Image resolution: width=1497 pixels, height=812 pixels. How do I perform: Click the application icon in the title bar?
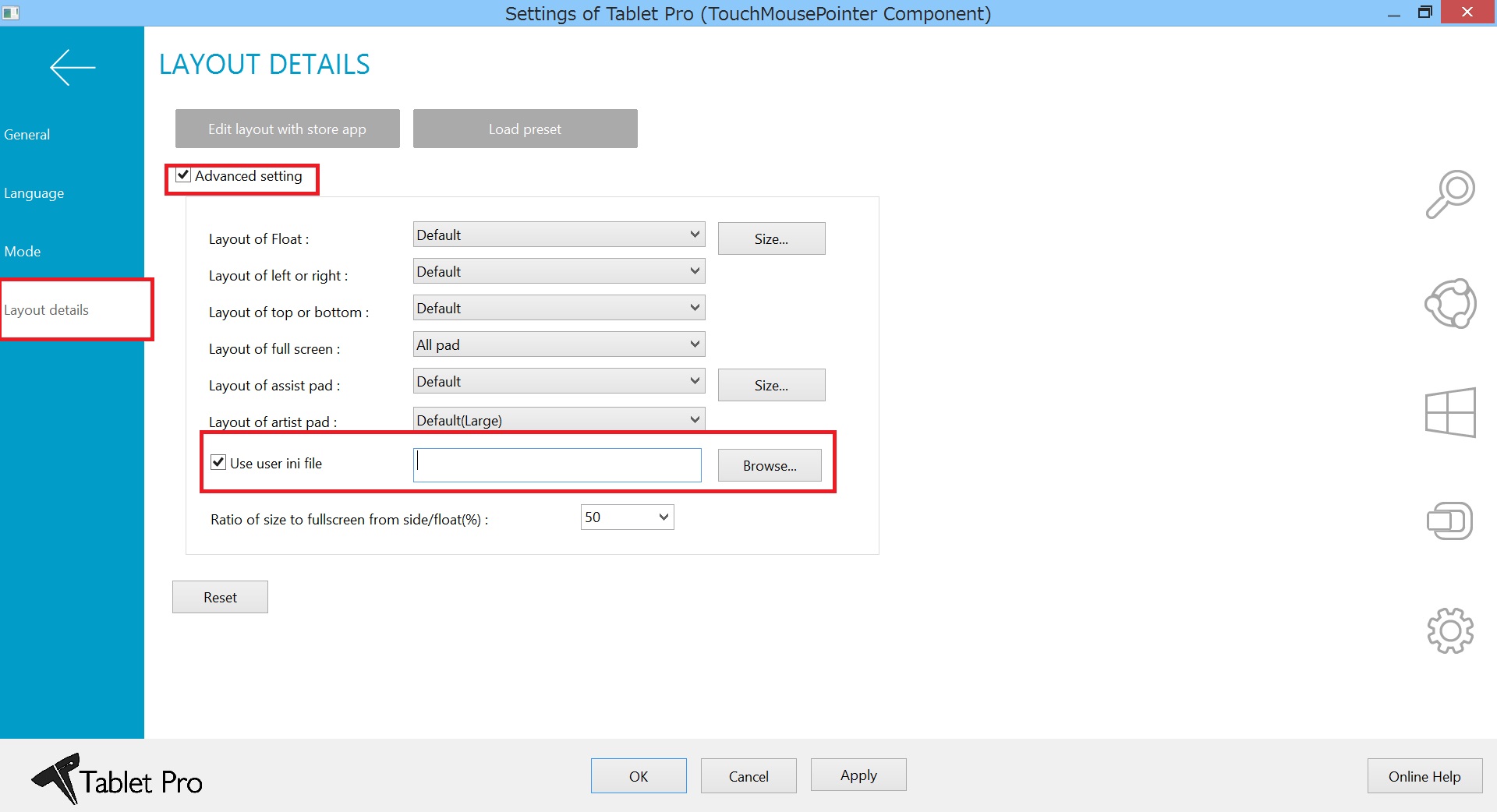(x=12, y=12)
